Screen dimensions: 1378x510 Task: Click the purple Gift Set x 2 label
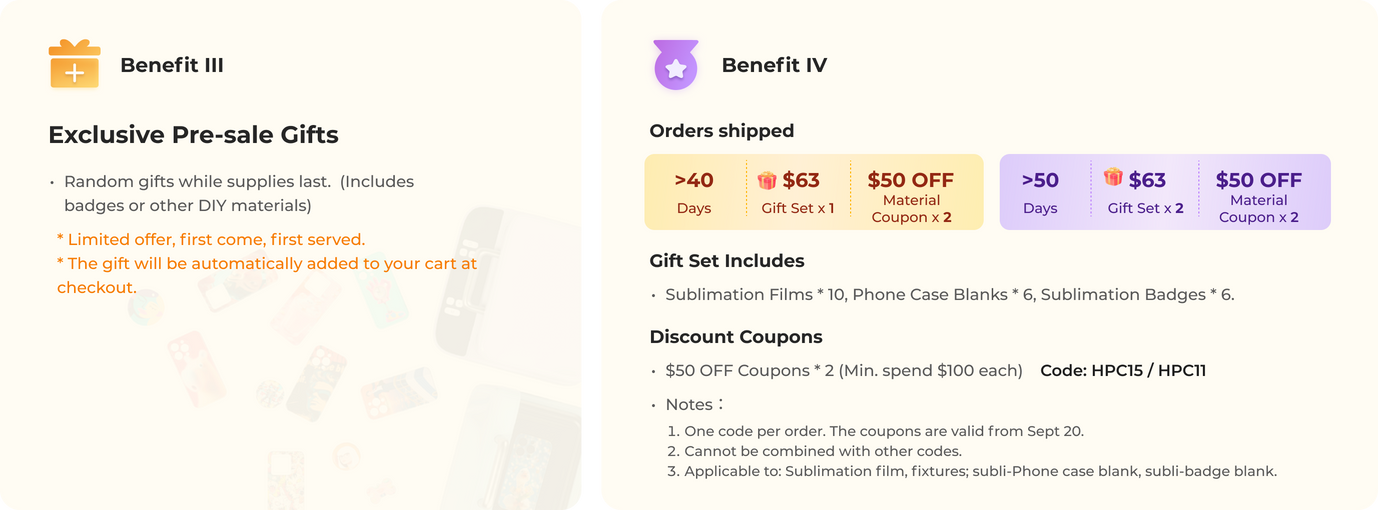click(1145, 208)
